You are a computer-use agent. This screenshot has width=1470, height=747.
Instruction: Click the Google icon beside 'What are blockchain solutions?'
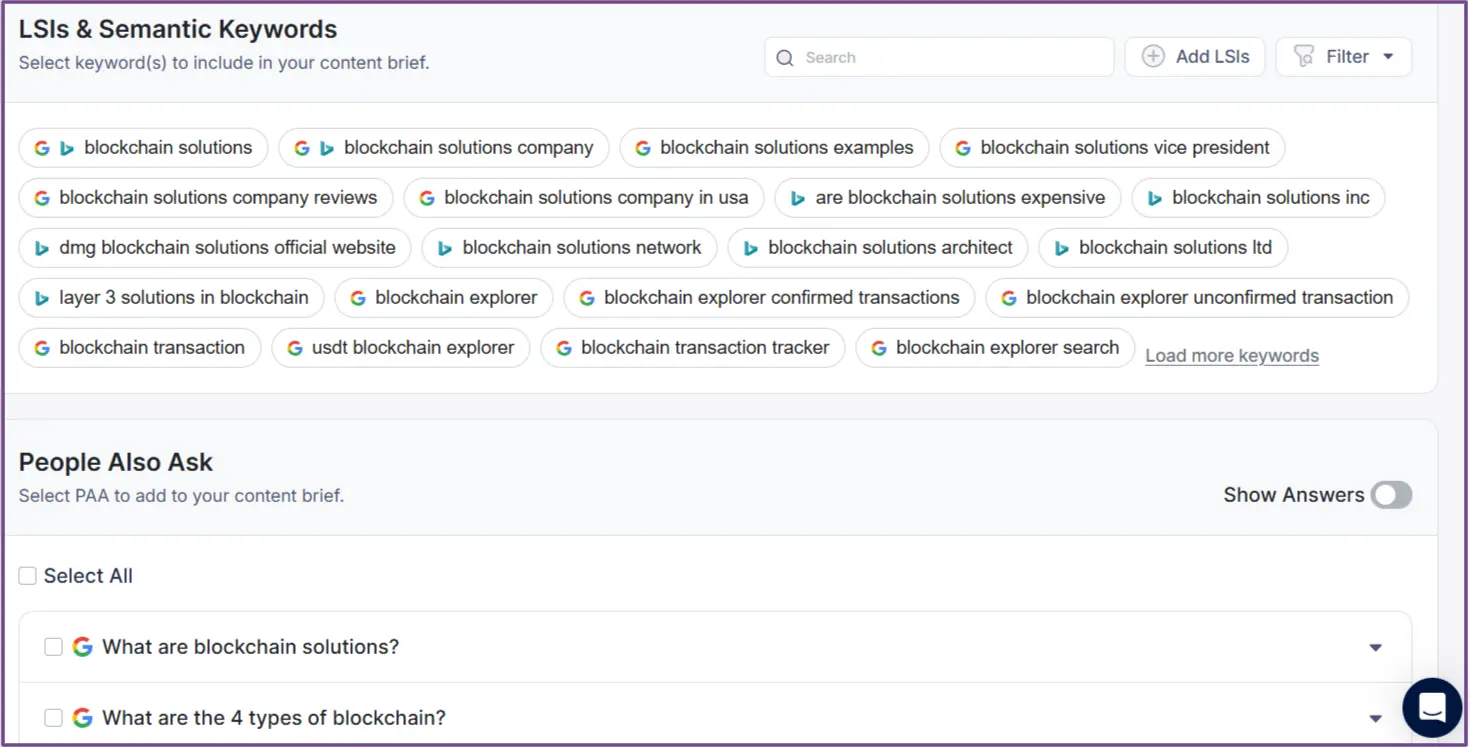82,647
